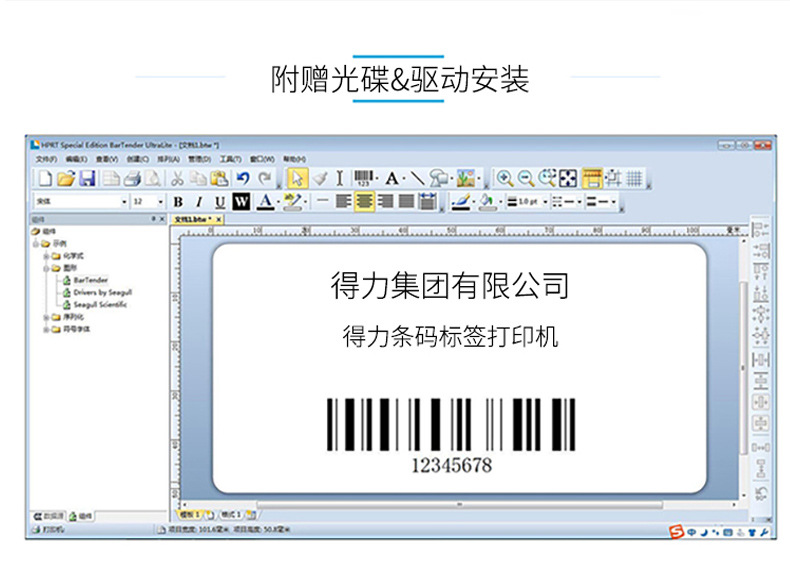Expand the last folder in the components tree
The width and height of the screenshot is (790, 570).
click(46, 330)
